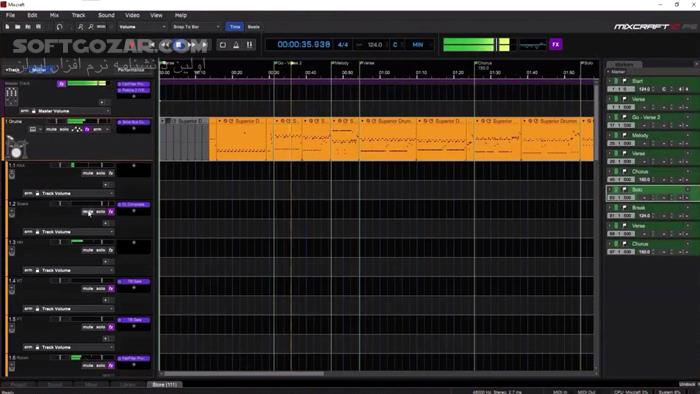Open track 1.1 Track Volume dropdown
Screen dimensions: 700x394
pos(68,194)
